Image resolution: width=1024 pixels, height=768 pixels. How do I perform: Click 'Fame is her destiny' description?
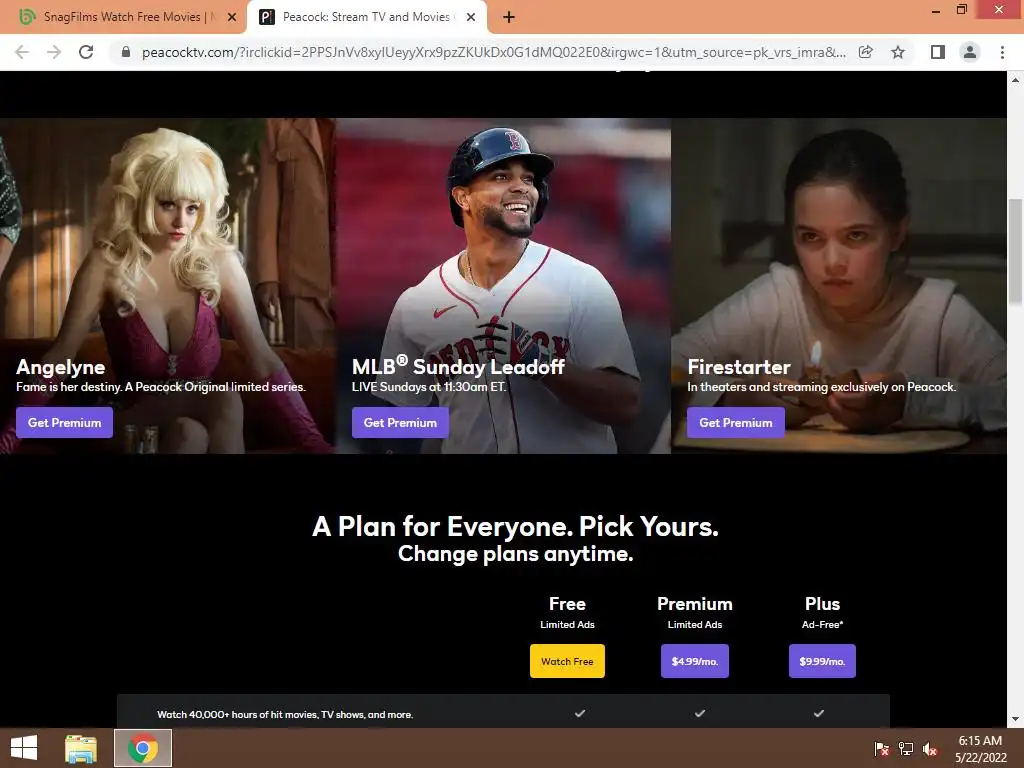pyautogui.click(x=161, y=387)
